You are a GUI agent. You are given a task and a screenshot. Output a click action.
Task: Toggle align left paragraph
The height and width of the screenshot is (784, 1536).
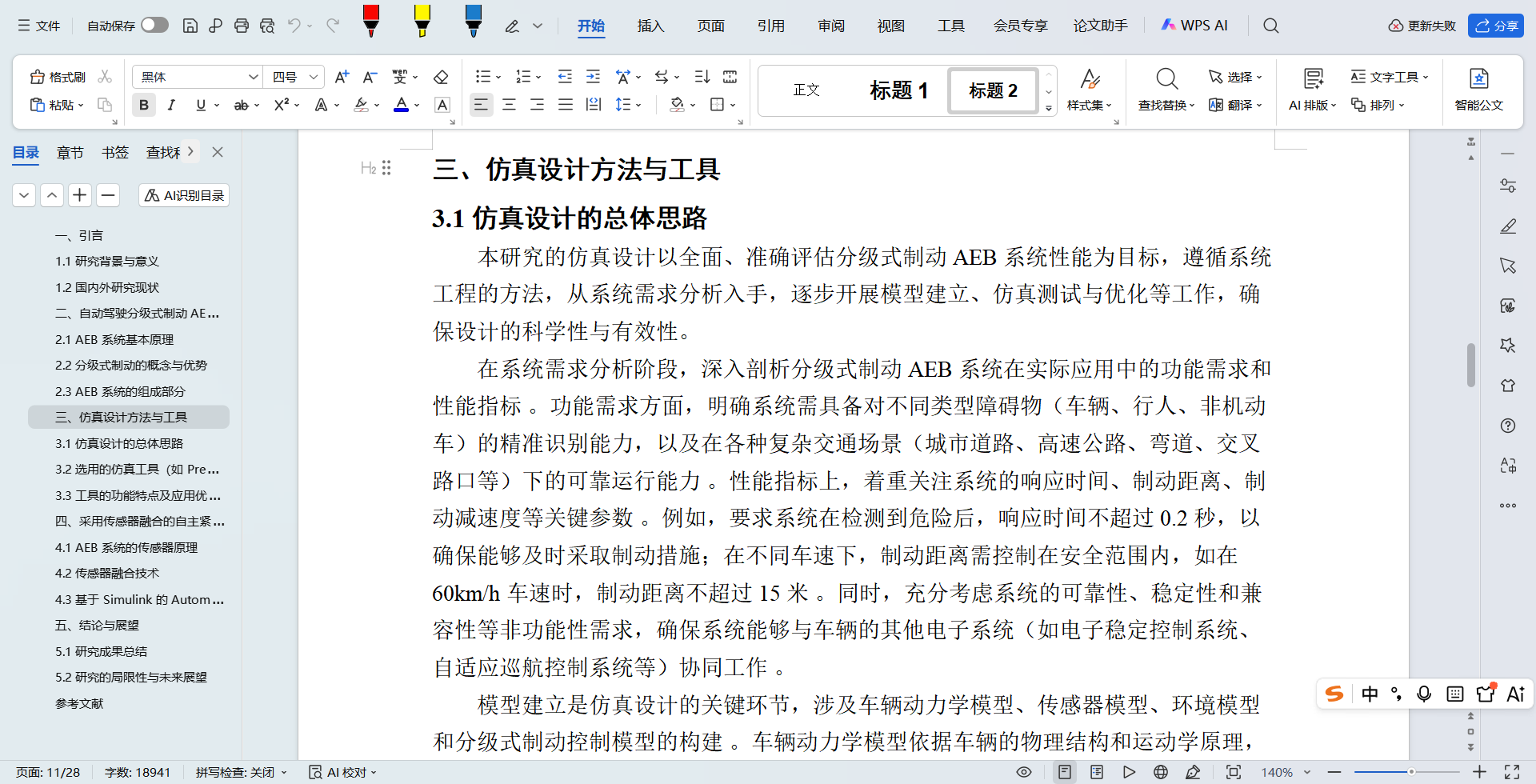pyautogui.click(x=481, y=105)
